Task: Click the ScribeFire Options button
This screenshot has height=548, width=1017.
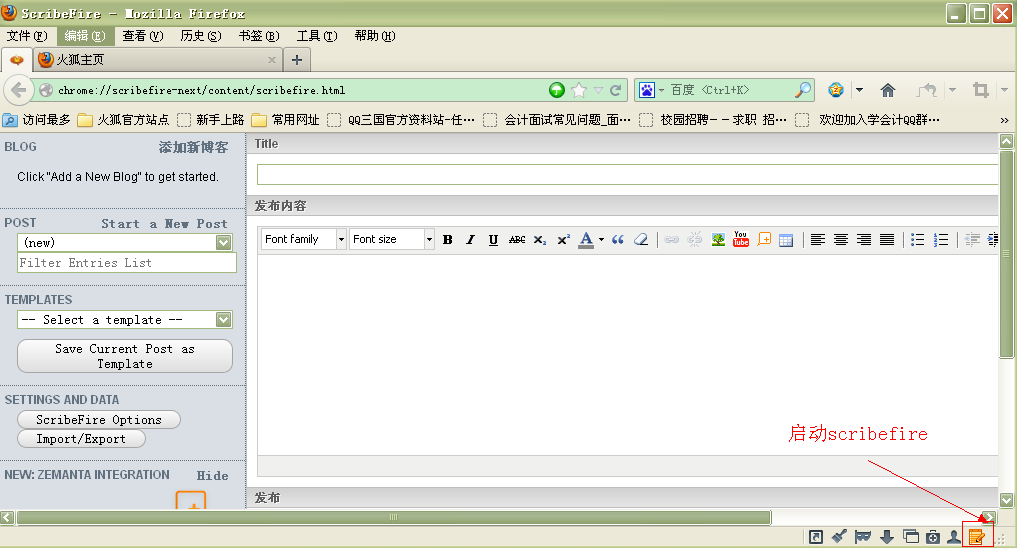Action: click(x=99, y=420)
